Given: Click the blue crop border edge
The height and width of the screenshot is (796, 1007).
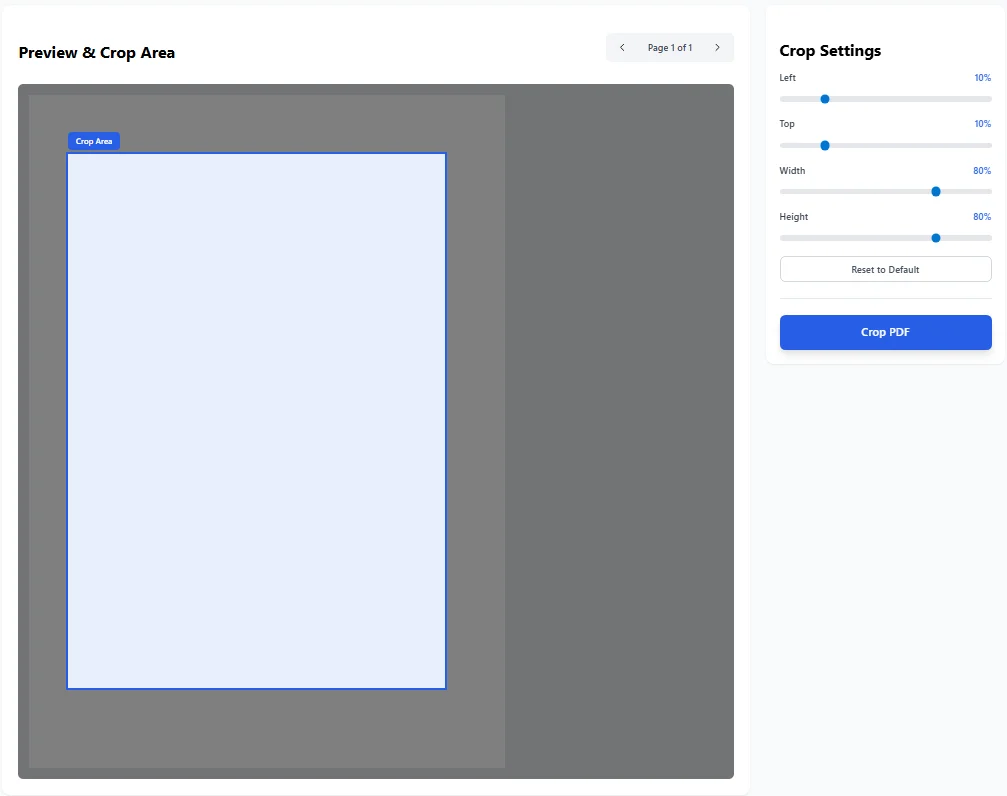Looking at the screenshot, I should (x=68, y=420).
